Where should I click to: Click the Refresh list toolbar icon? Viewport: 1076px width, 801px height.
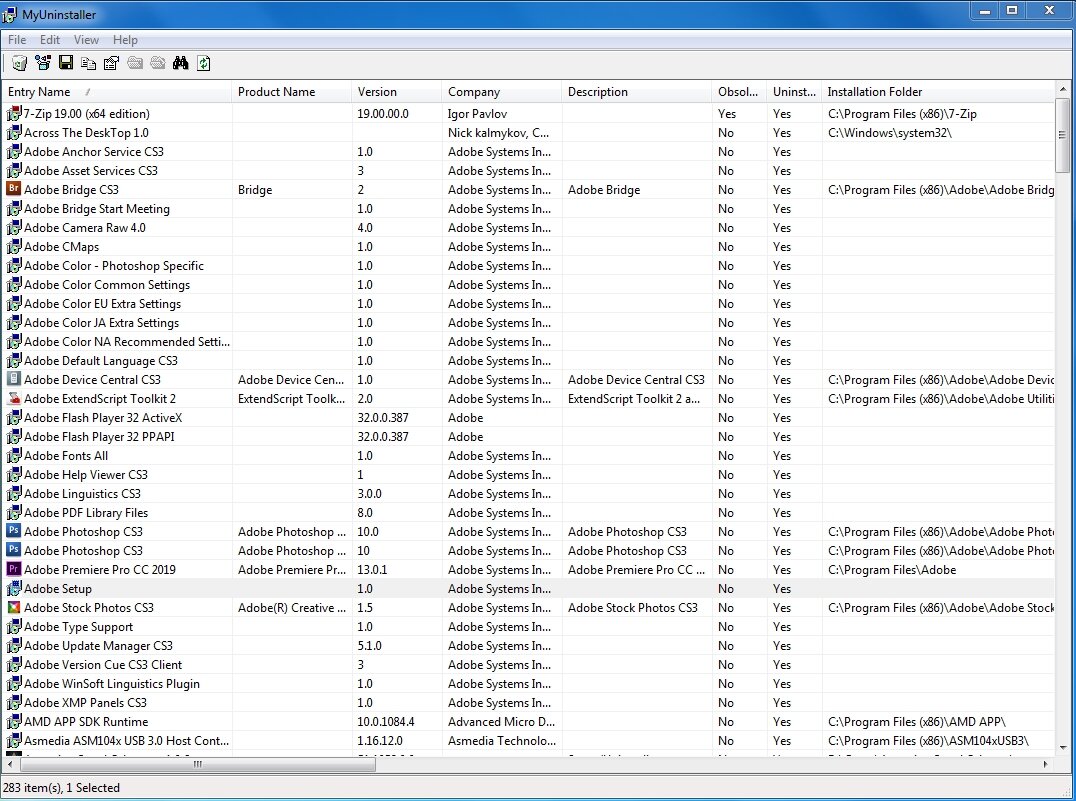204,63
